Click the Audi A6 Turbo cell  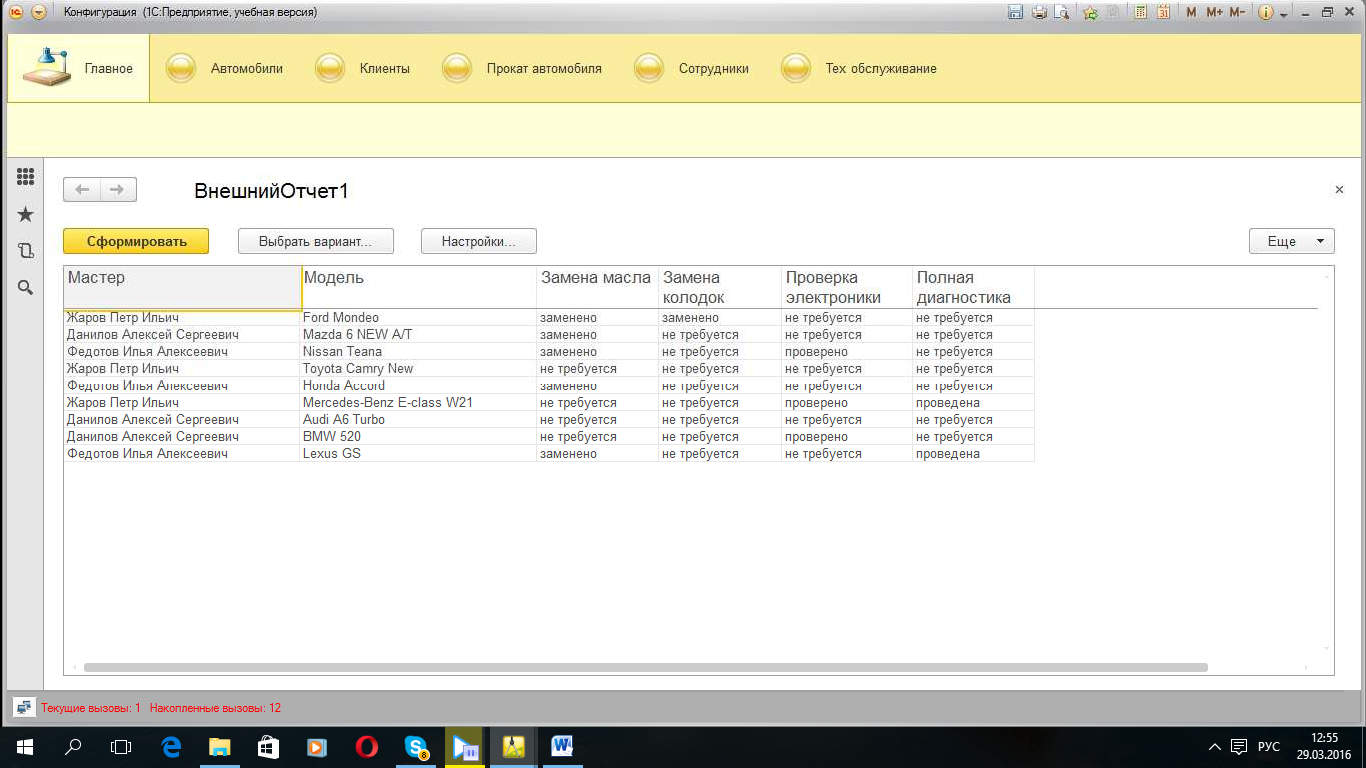[419, 420]
